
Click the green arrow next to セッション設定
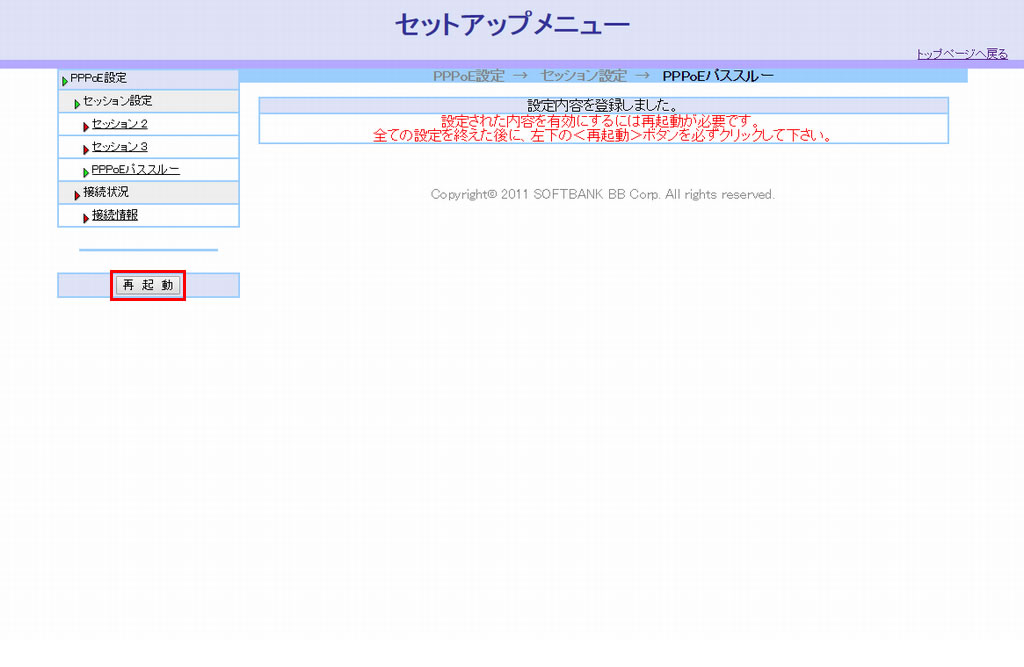point(77,103)
